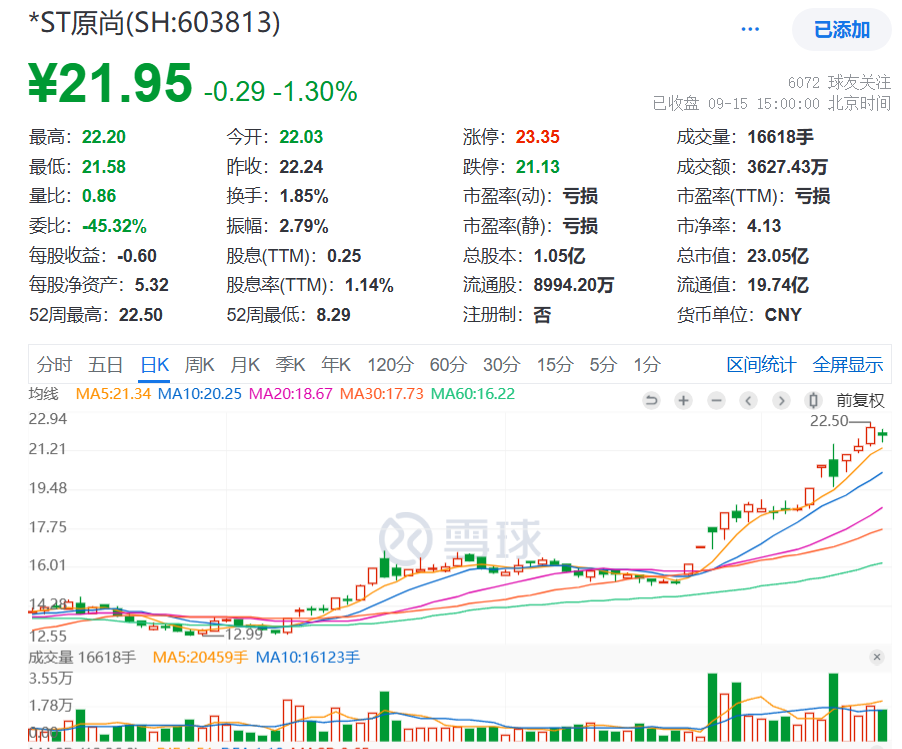Click the MA20:18.67 moving average label
The image size is (902, 749).
pyautogui.click(x=291, y=394)
